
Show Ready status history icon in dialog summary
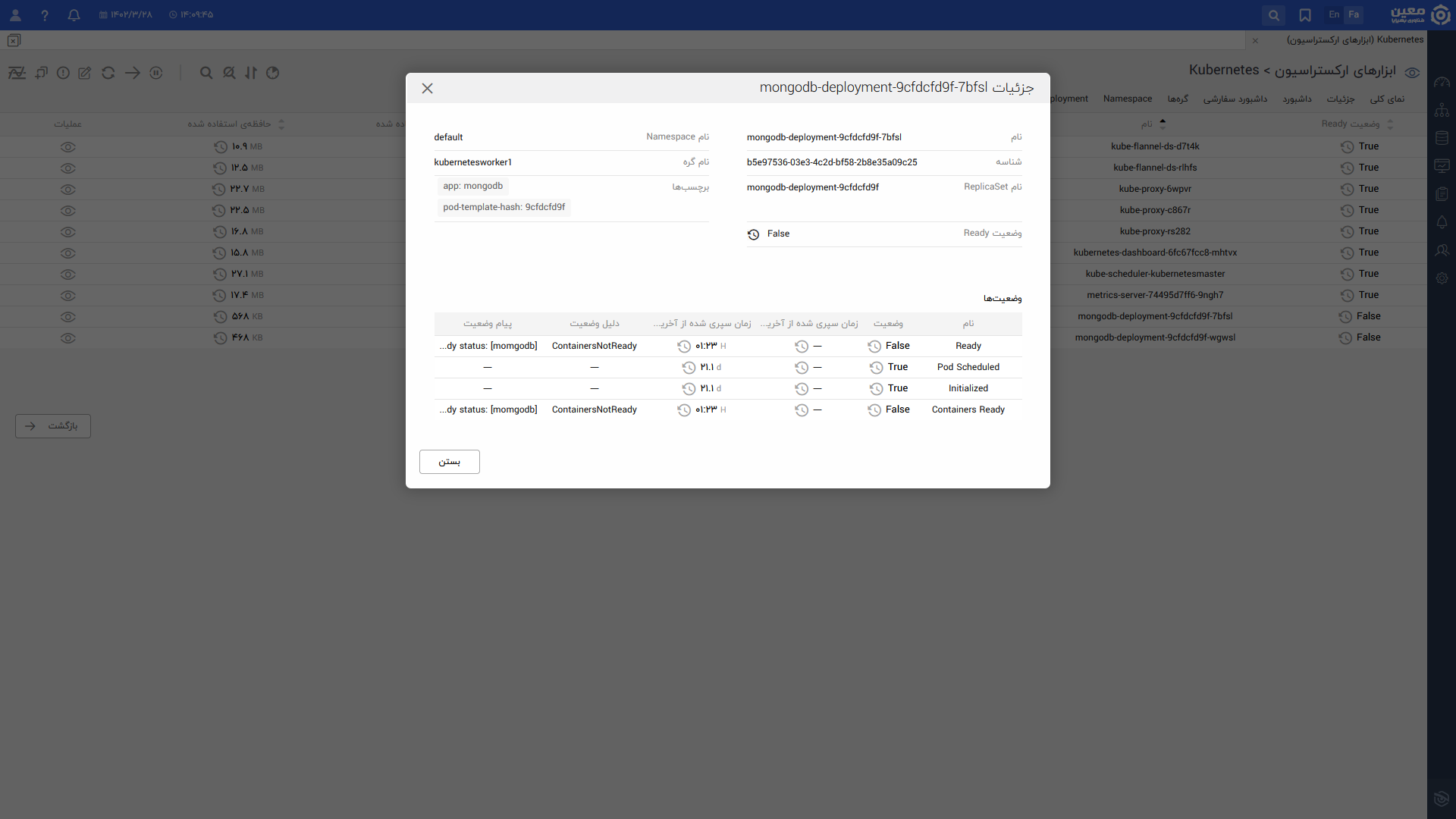[753, 234]
